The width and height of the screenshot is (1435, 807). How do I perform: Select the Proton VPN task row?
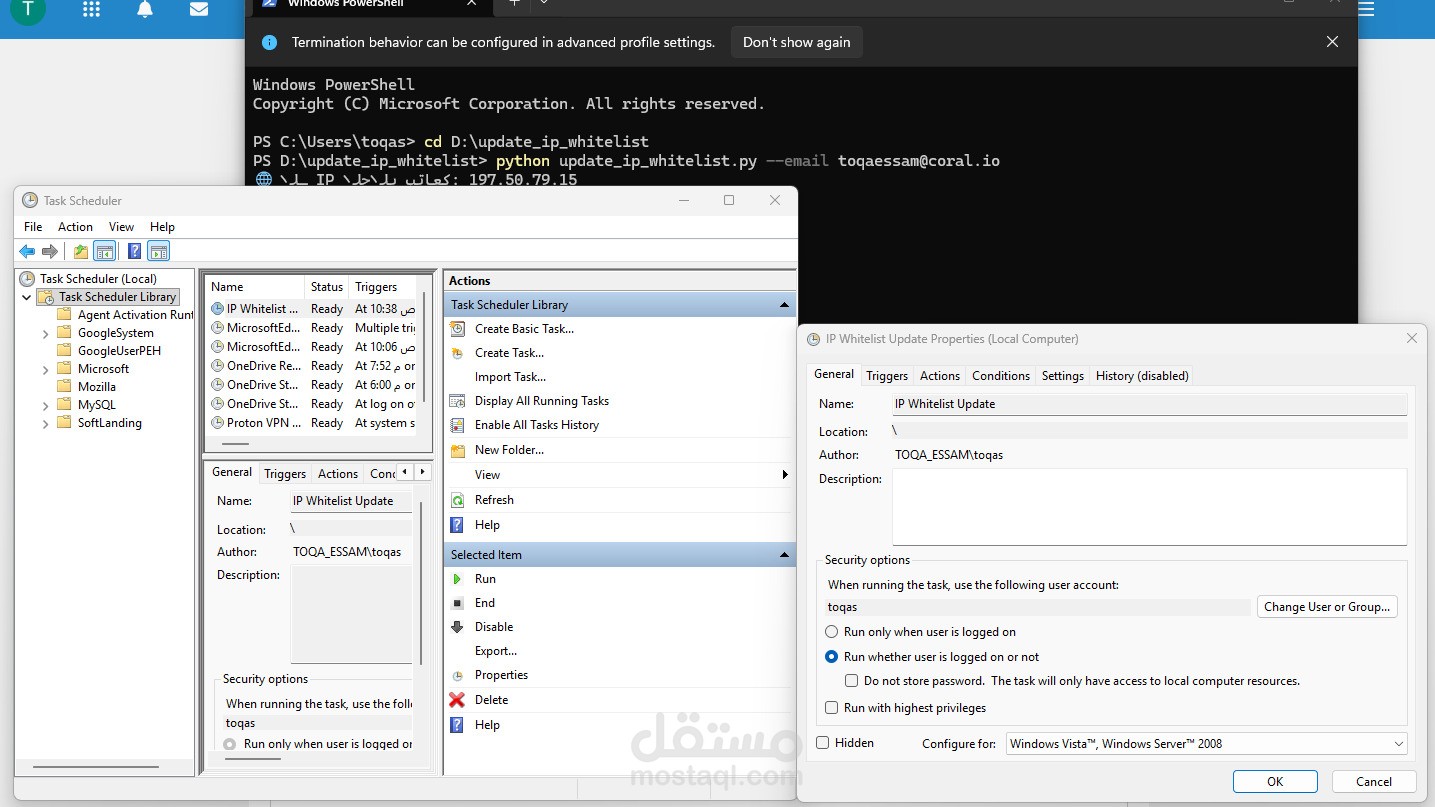[312, 423]
